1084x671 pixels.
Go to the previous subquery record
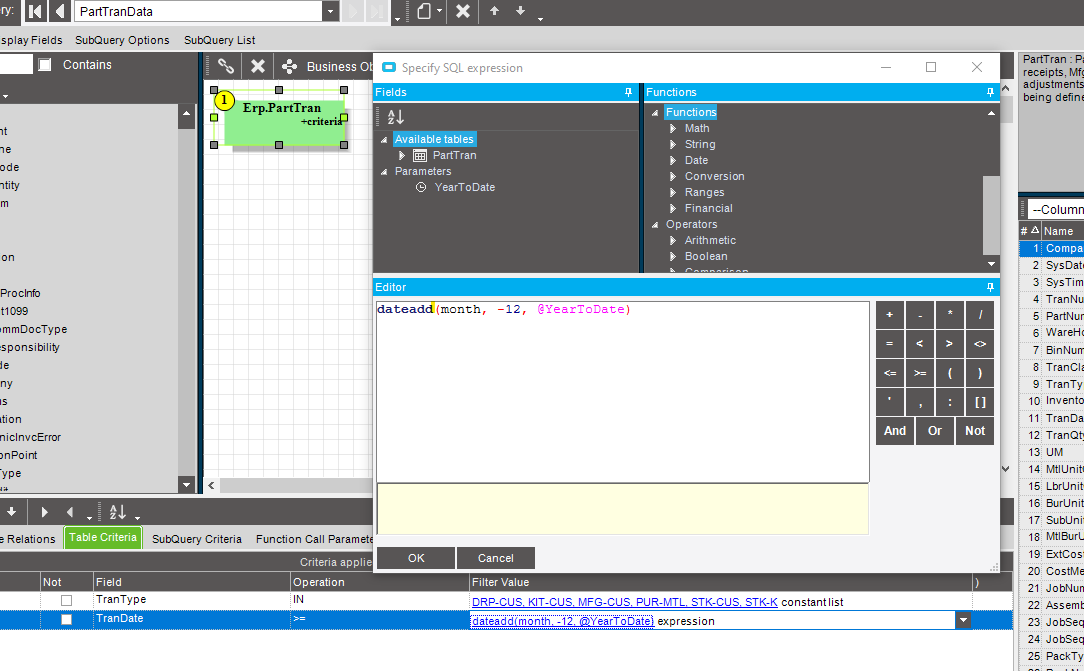tap(60, 11)
